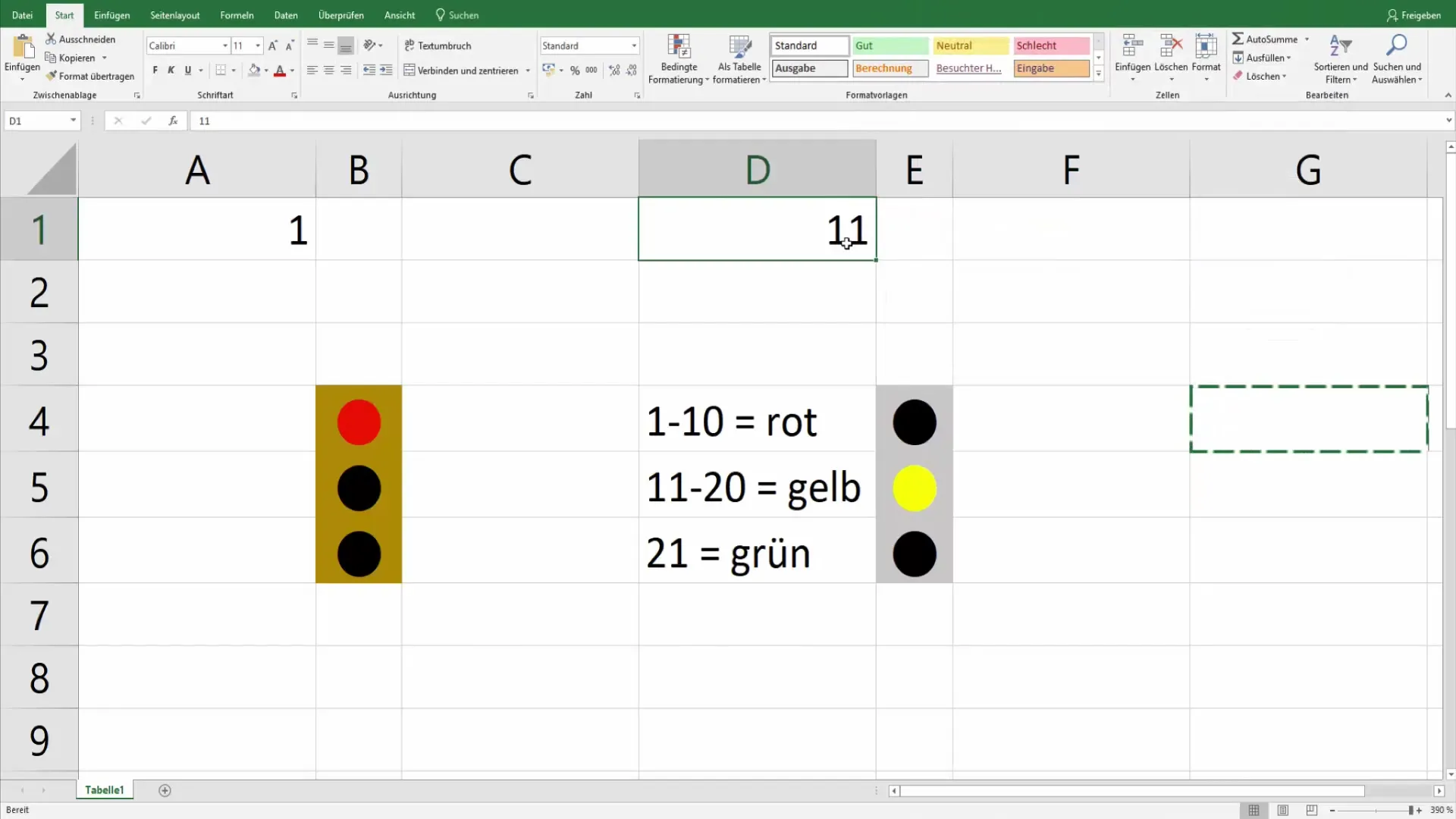Select the Tabelle1 sheet tab
The width and height of the screenshot is (1456, 819).
pos(105,790)
